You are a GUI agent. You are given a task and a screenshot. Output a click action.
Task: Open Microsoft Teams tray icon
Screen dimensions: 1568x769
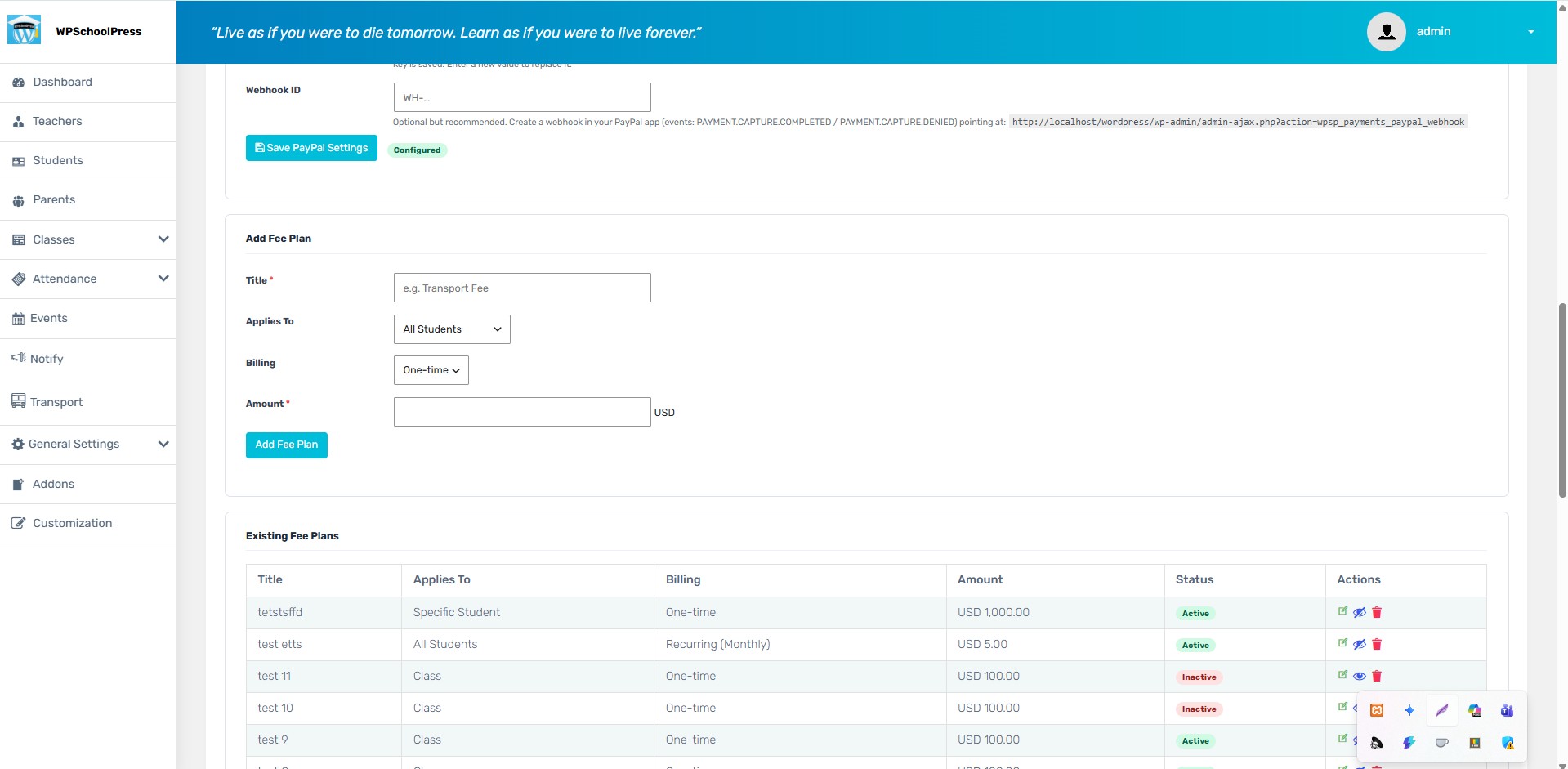[1508, 710]
